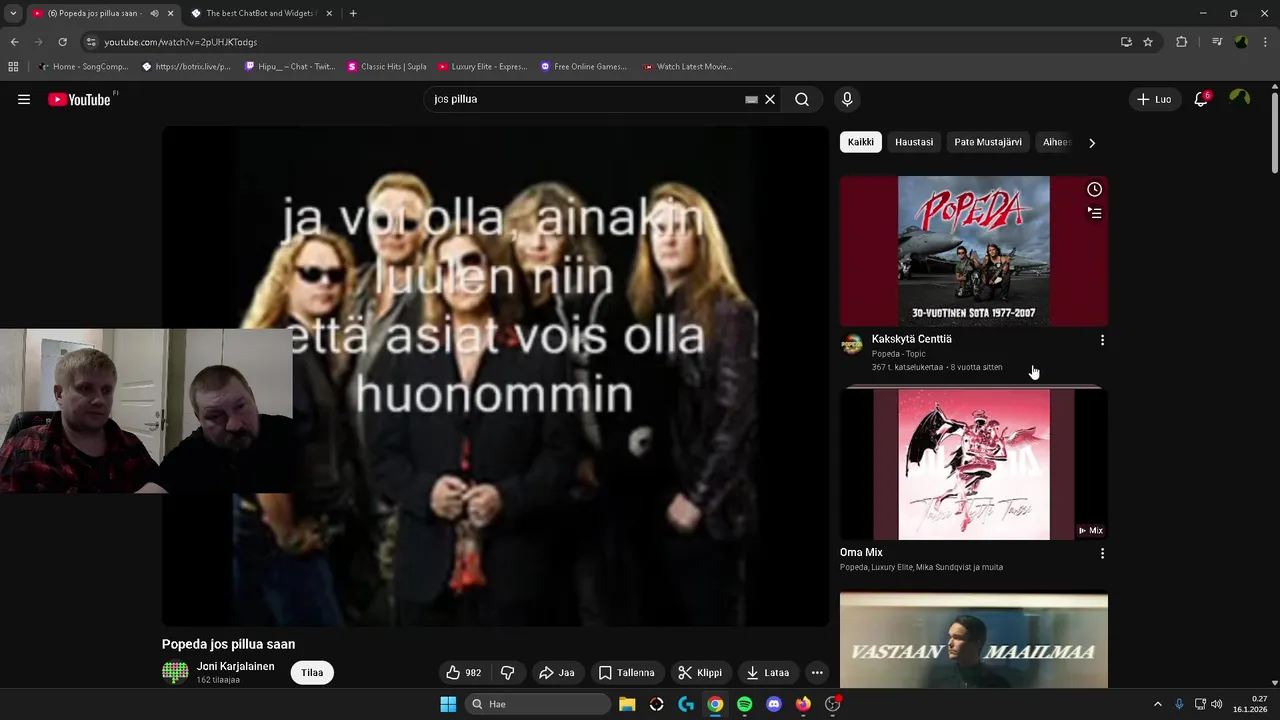Open the YouTube guide hamburger menu

(x=24, y=99)
